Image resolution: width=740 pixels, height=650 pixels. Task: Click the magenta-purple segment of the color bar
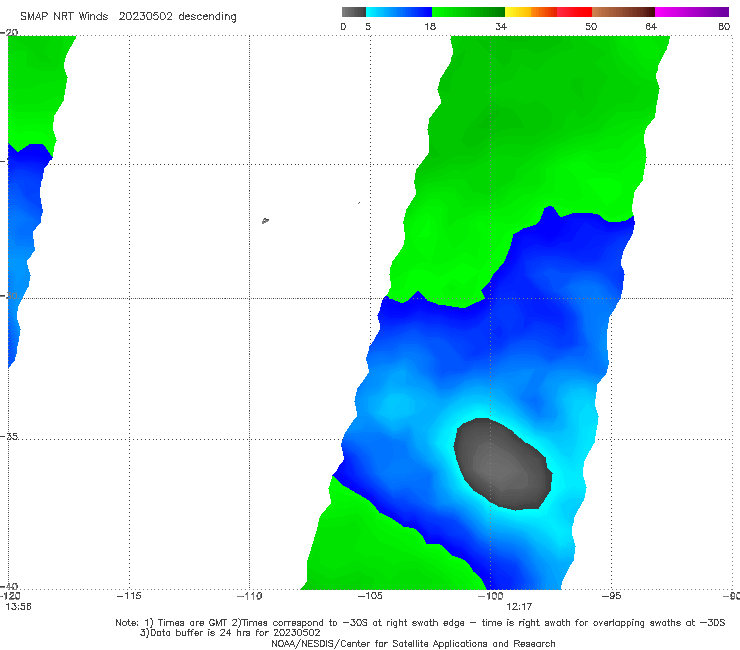[692, 12]
